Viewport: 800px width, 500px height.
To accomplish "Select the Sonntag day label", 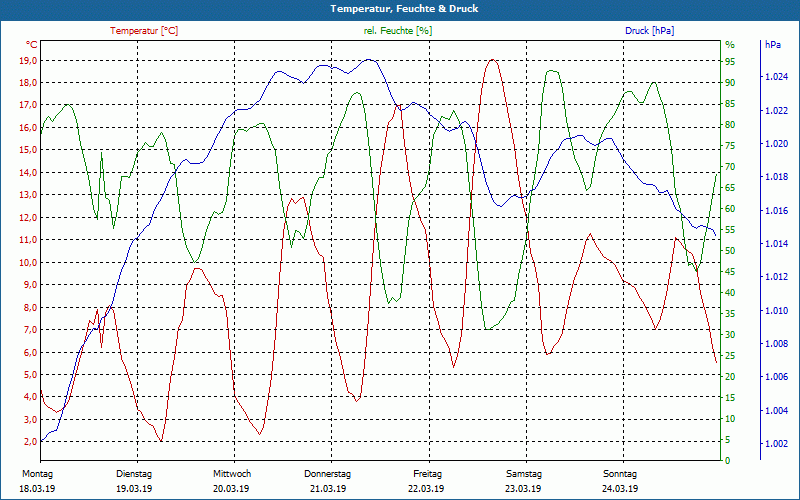I will click(x=620, y=474).
